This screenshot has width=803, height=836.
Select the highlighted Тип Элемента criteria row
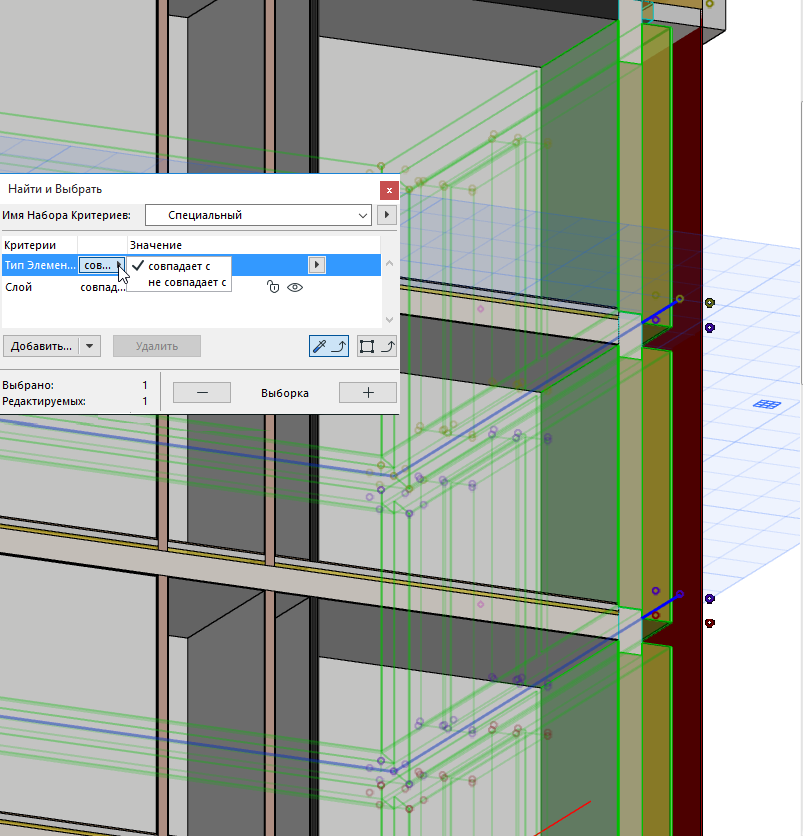pyautogui.click(x=40, y=264)
